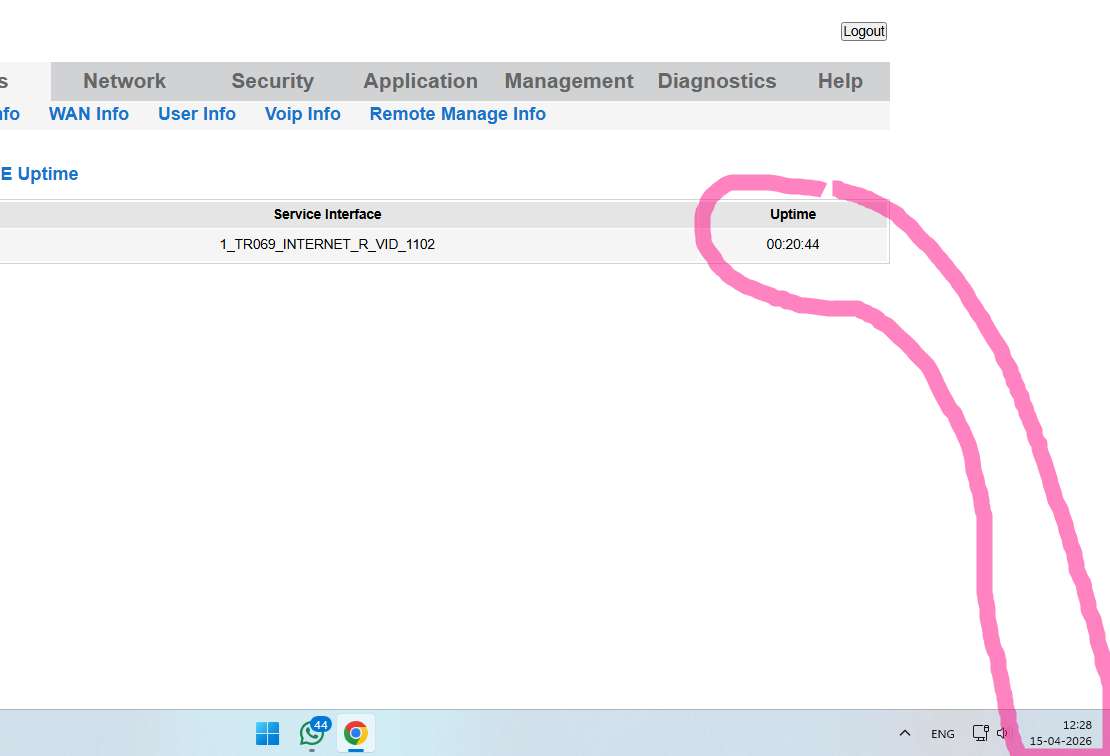Open the Security tab
Image resolution: width=1110 pixels, height=756 pixels.
(273, 81)
